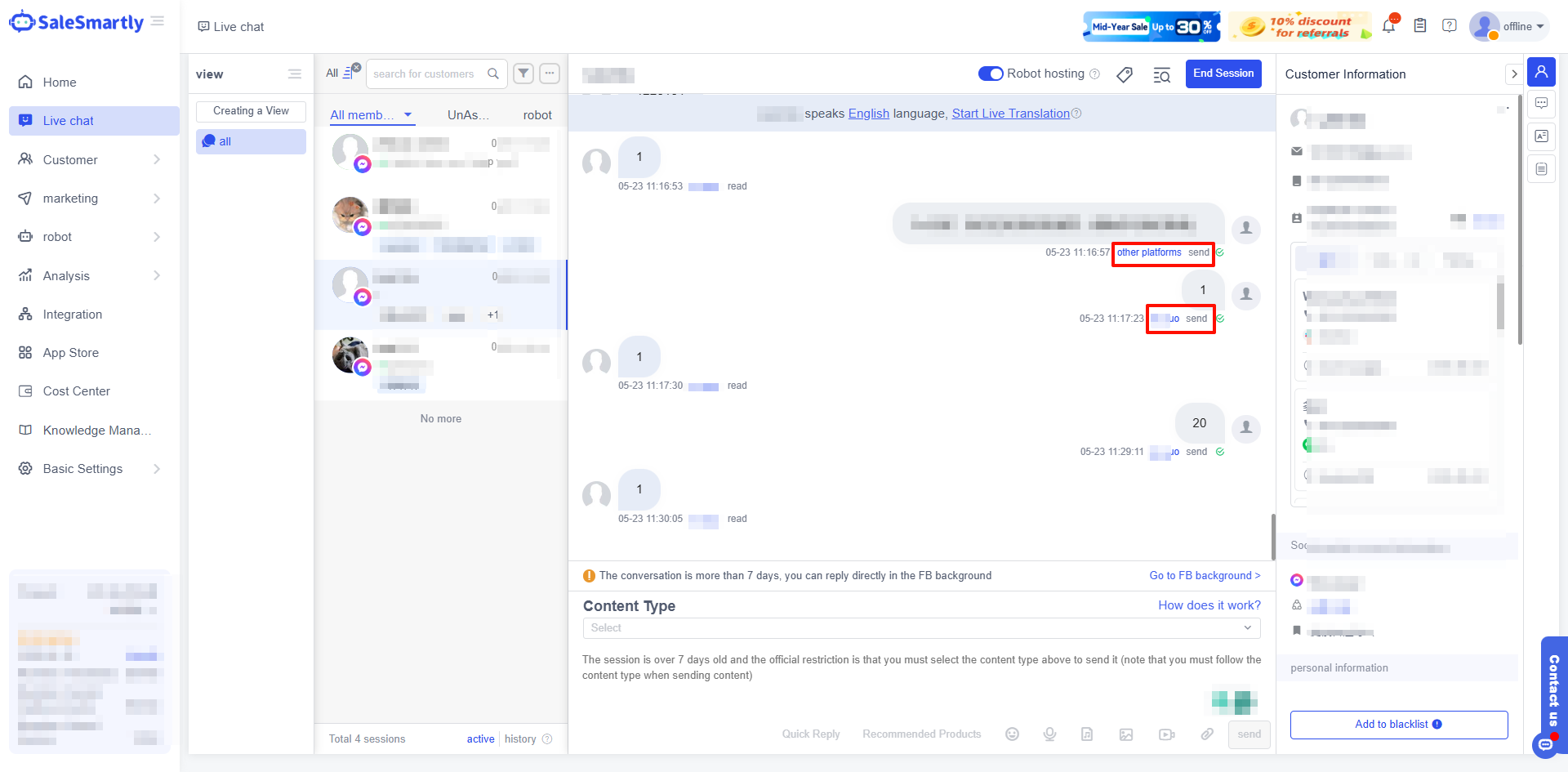
Task: Toggle the Robot hosting switch
Action: click(x=991, y=74)
